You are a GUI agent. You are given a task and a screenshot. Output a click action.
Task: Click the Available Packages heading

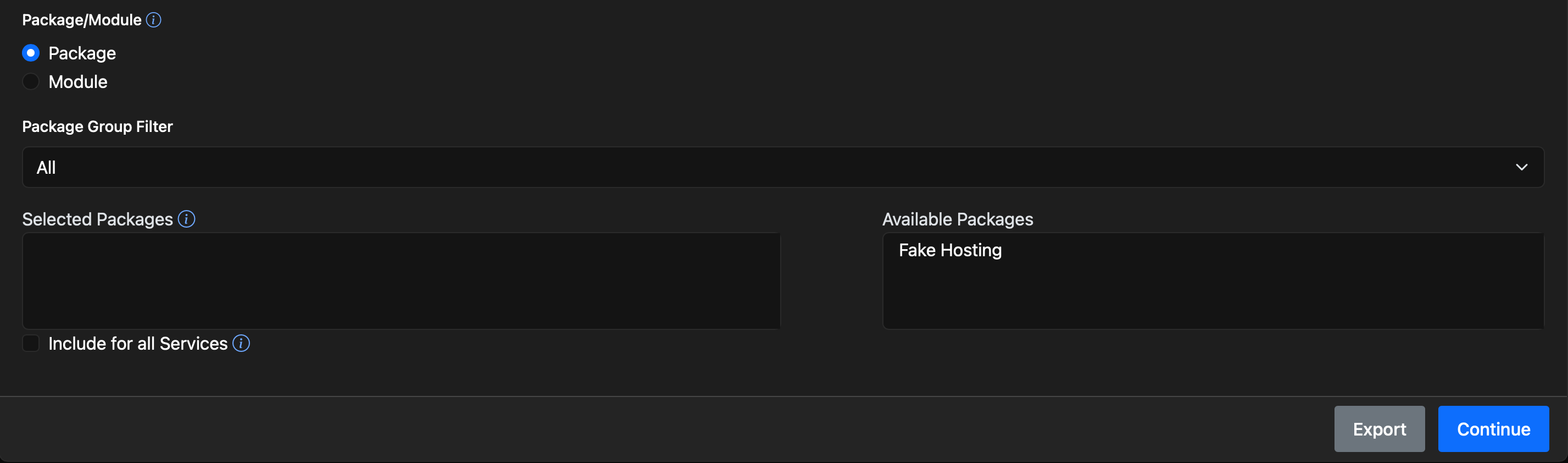pos(958,219)
